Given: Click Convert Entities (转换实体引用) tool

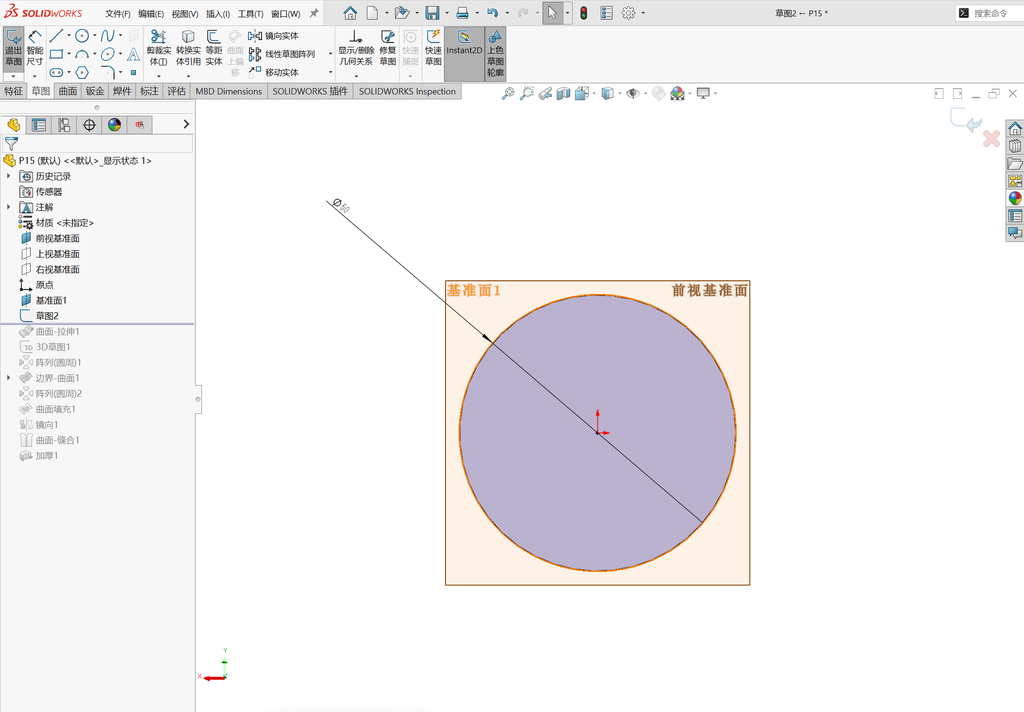Looking at the screenshot, I should point(188,48).
